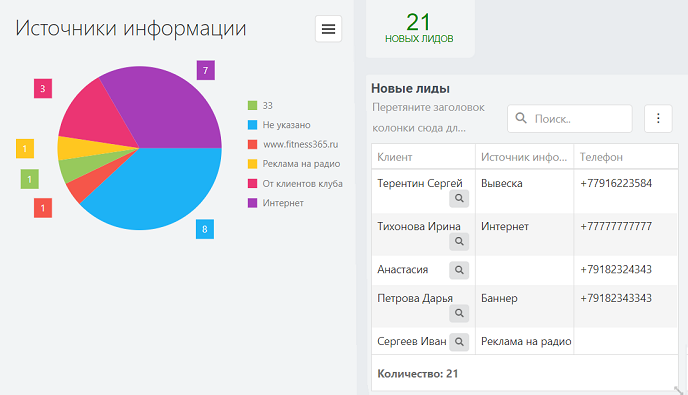Open the three-dot options menu in Новые лиды
Screen dimensions: 688x395
click(x=658, y=118)
